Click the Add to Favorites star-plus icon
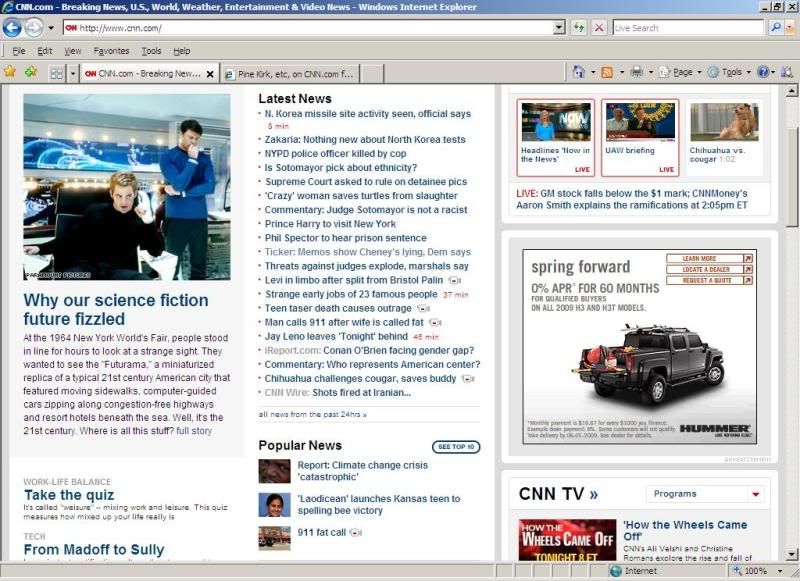800x581 pixels. [31, 72]
